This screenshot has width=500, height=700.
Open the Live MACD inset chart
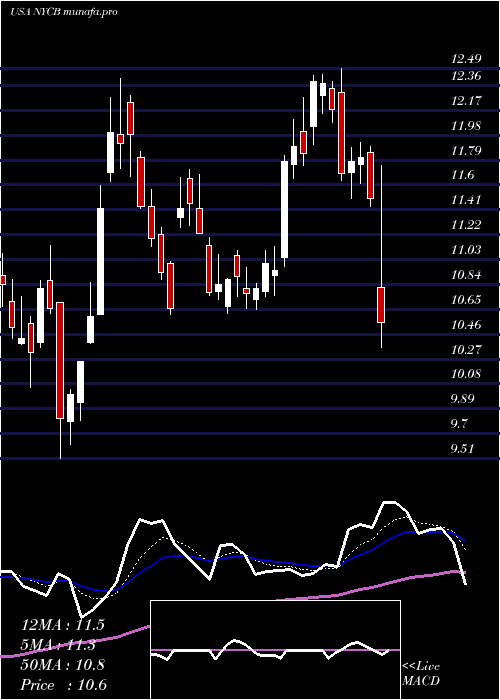pos(275,650)
